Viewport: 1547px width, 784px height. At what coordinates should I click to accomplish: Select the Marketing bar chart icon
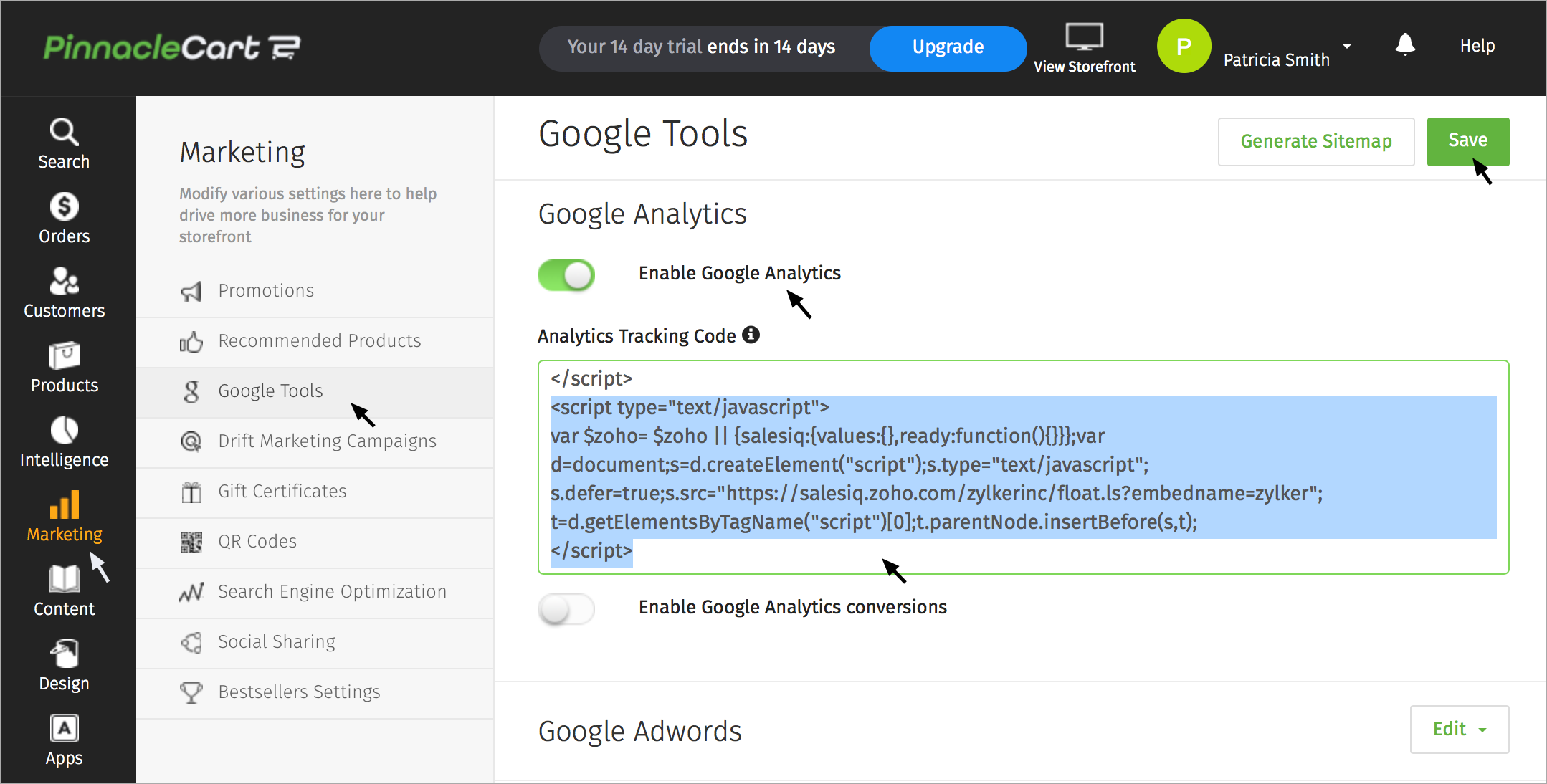click(64, 505)
